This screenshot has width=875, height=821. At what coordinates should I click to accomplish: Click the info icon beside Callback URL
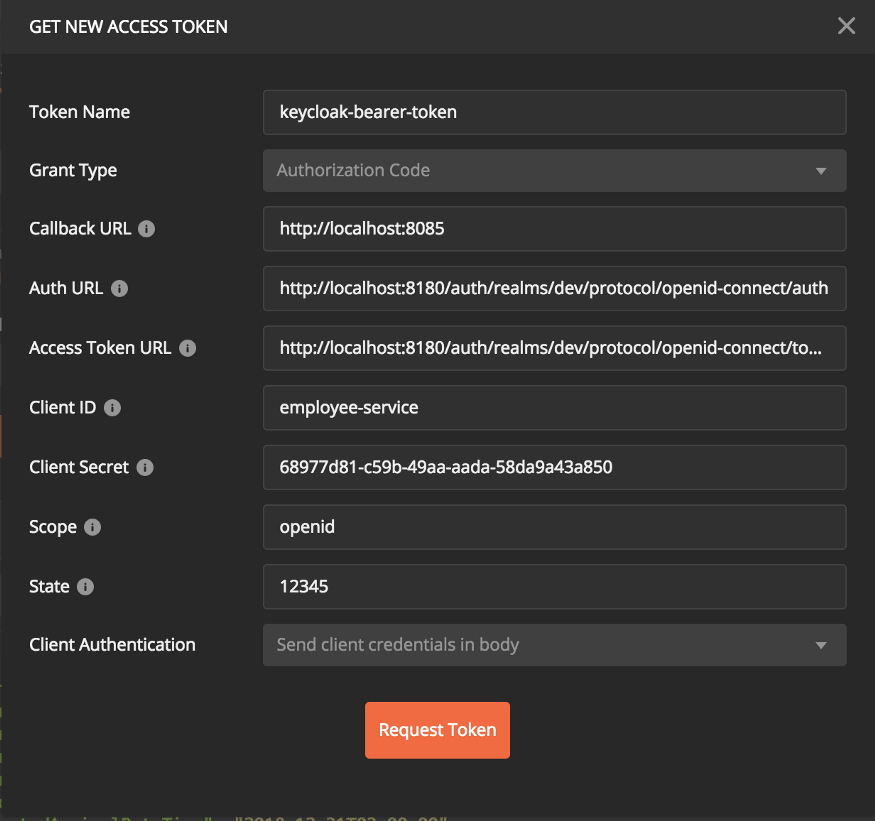coord(147,229)
